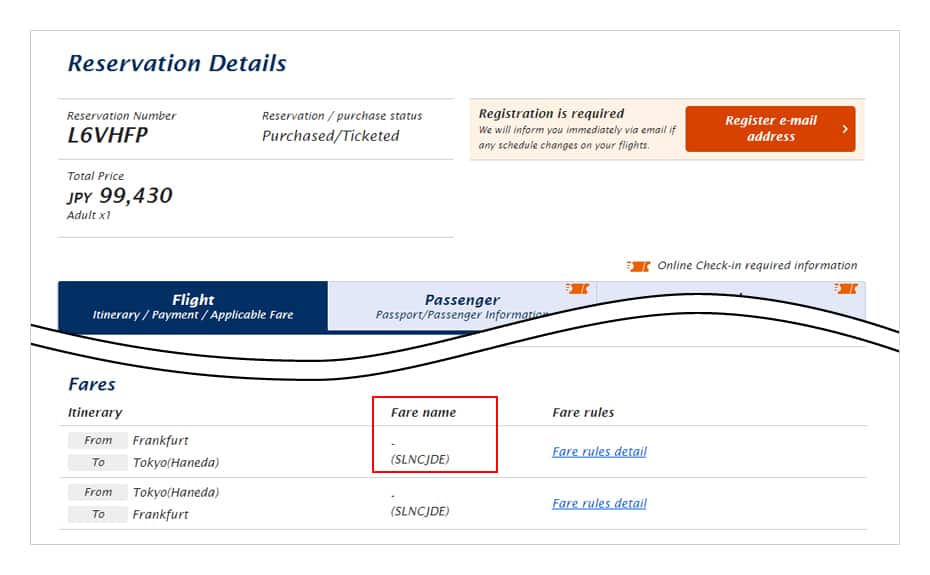Click the Registration is required notice text
The width and height of the screenshot is (930, 575).
coord(551,114)
